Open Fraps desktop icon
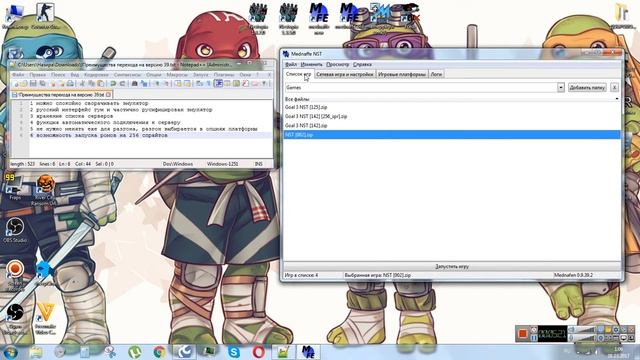The height and width of the screenshot is (360, 640). [14, 187]
